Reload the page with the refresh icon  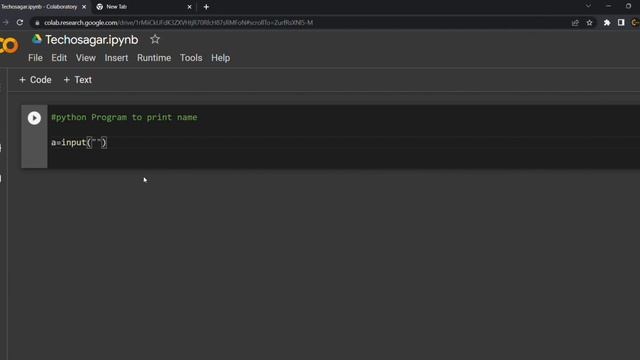20,22
